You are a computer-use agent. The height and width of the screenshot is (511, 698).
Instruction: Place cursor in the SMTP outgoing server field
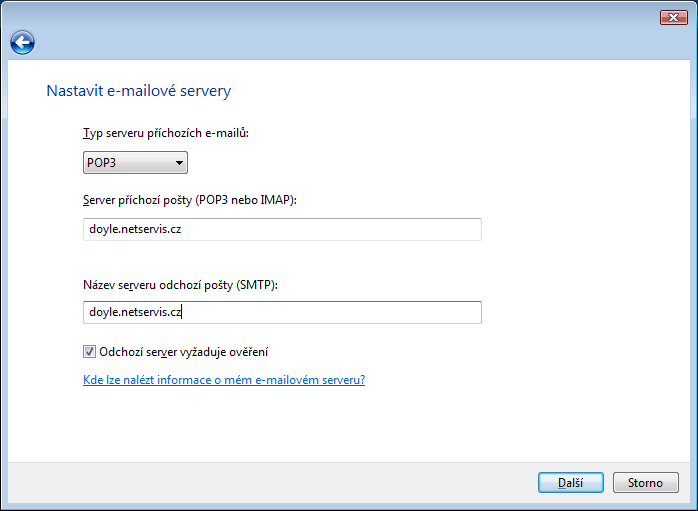point(282,312)
